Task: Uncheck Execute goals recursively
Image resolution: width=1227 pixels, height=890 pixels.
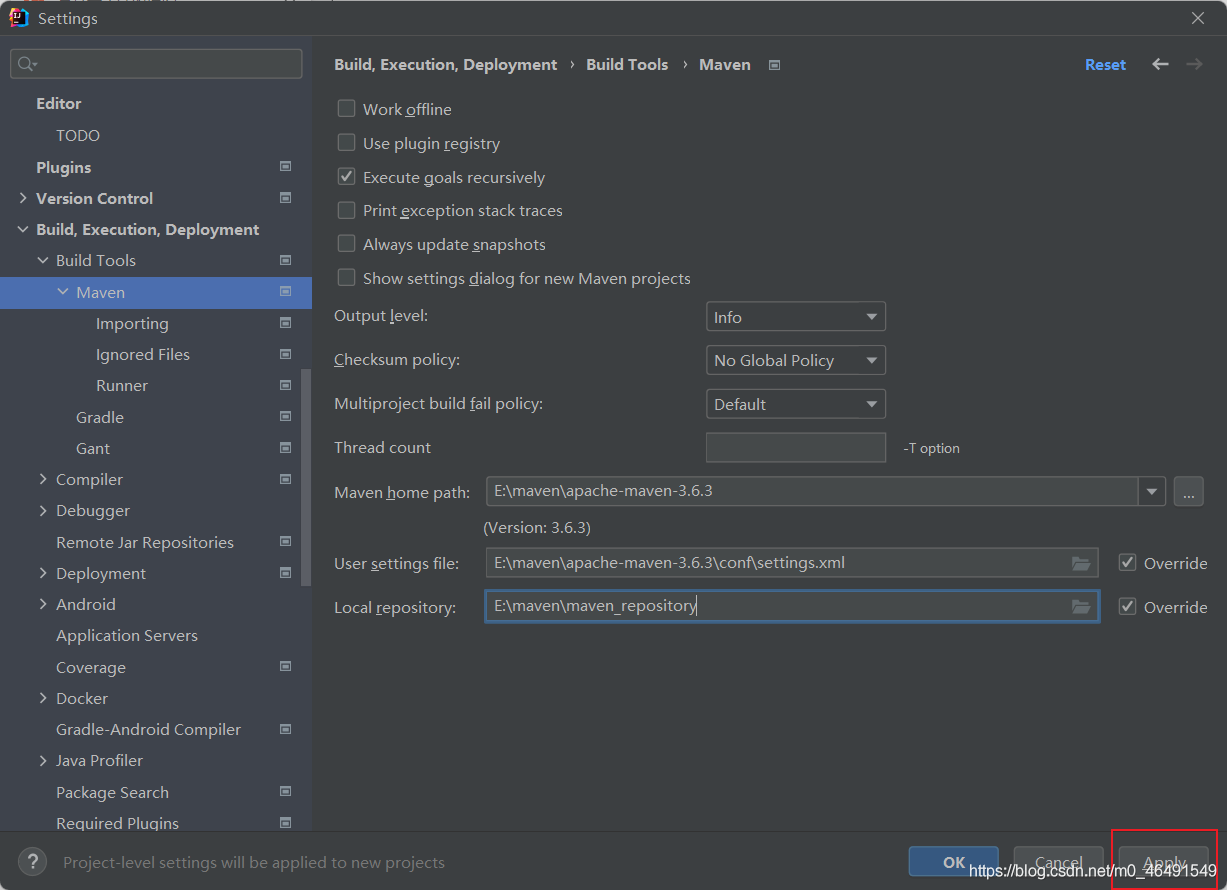Action: coord(346,177)
